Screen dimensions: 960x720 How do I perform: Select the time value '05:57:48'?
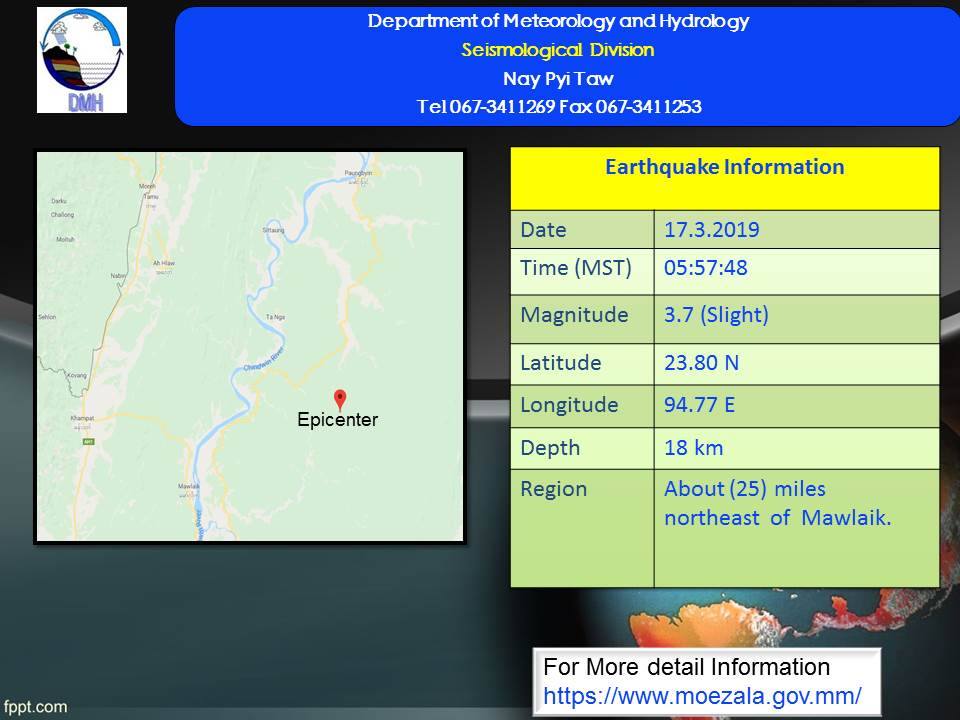705,268
